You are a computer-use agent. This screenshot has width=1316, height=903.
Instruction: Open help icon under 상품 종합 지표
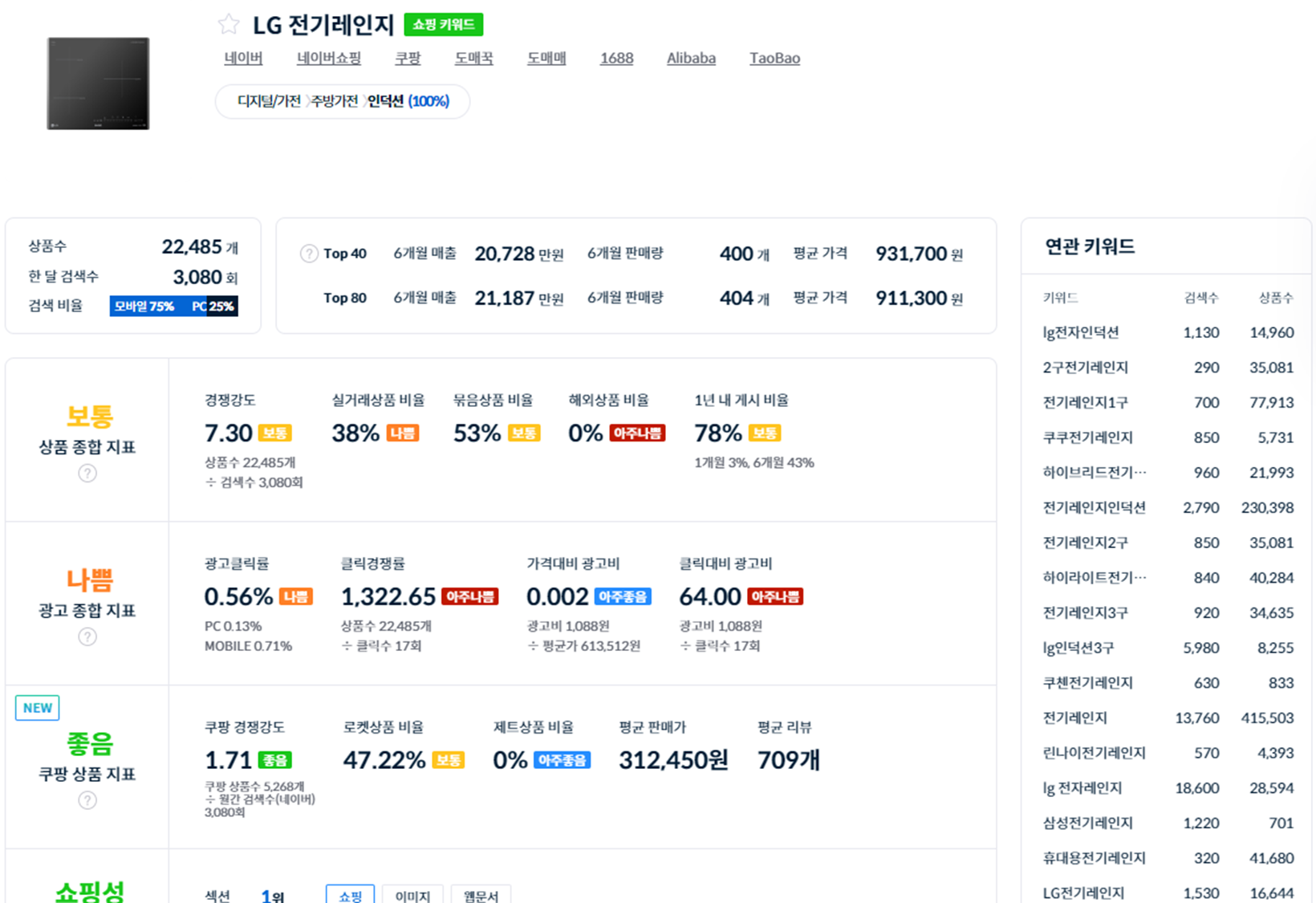tap(87, 474)
